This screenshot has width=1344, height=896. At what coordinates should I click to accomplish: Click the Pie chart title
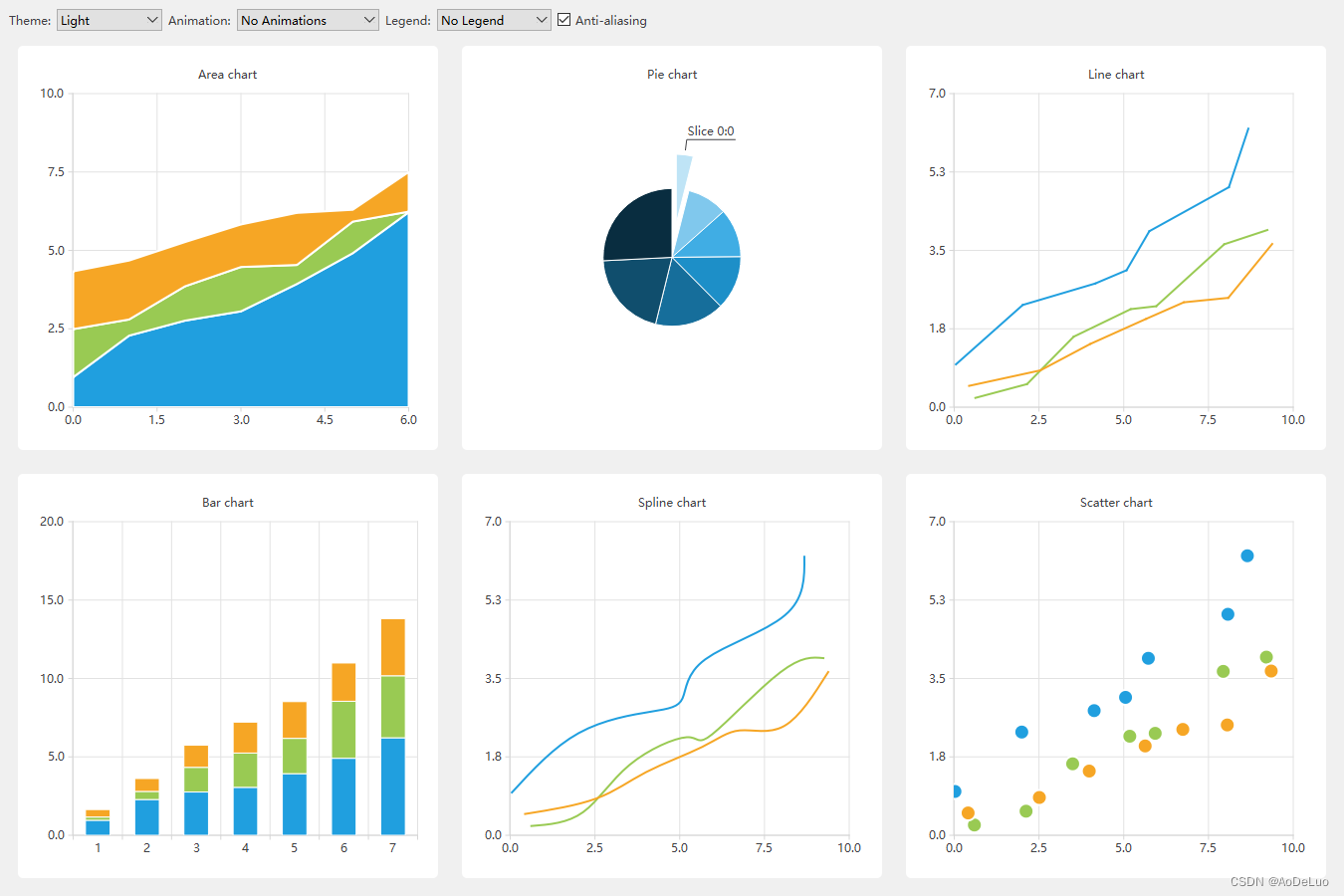point(672,75)
